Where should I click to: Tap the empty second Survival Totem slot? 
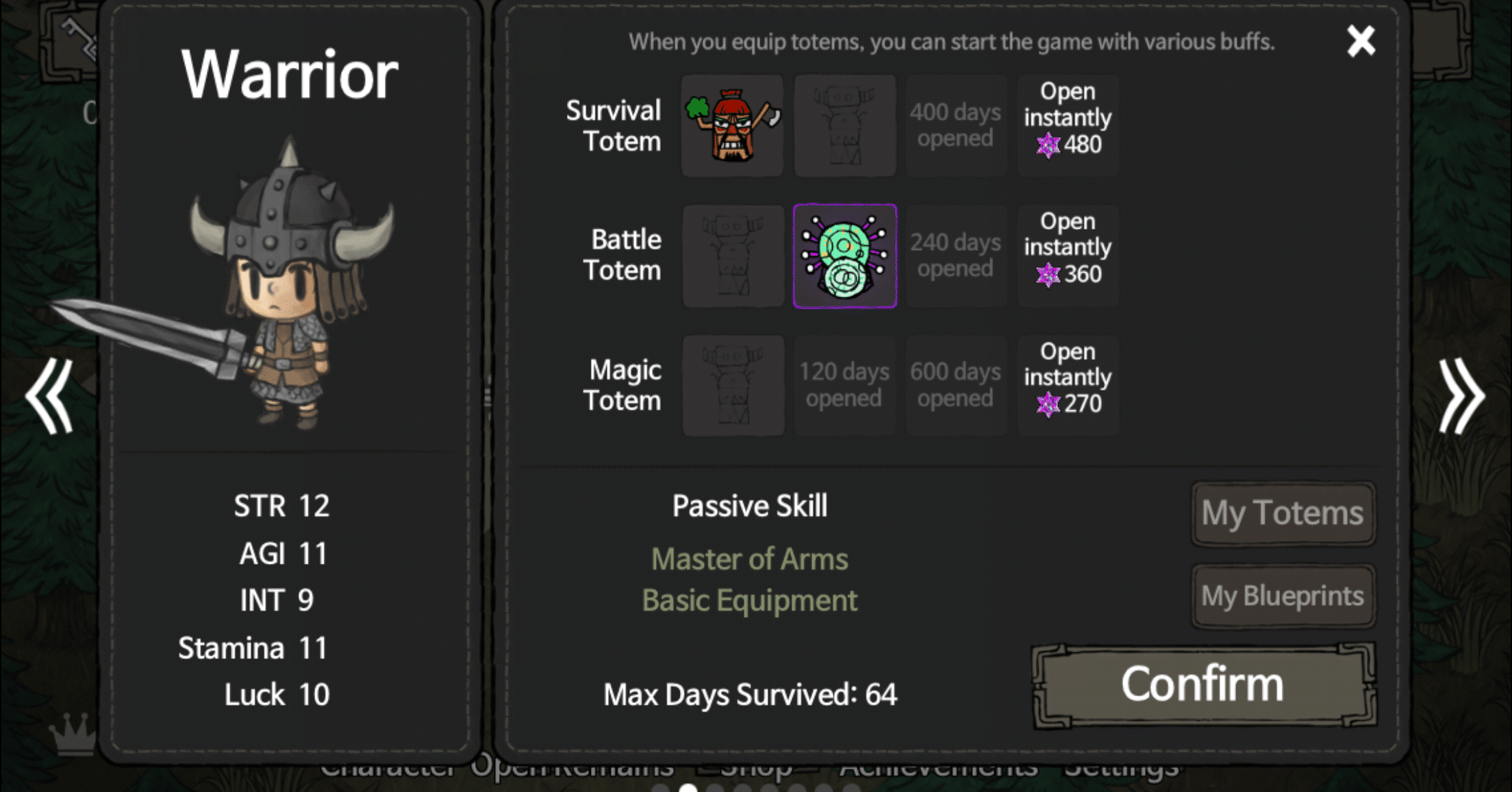(x=844, y=125)
